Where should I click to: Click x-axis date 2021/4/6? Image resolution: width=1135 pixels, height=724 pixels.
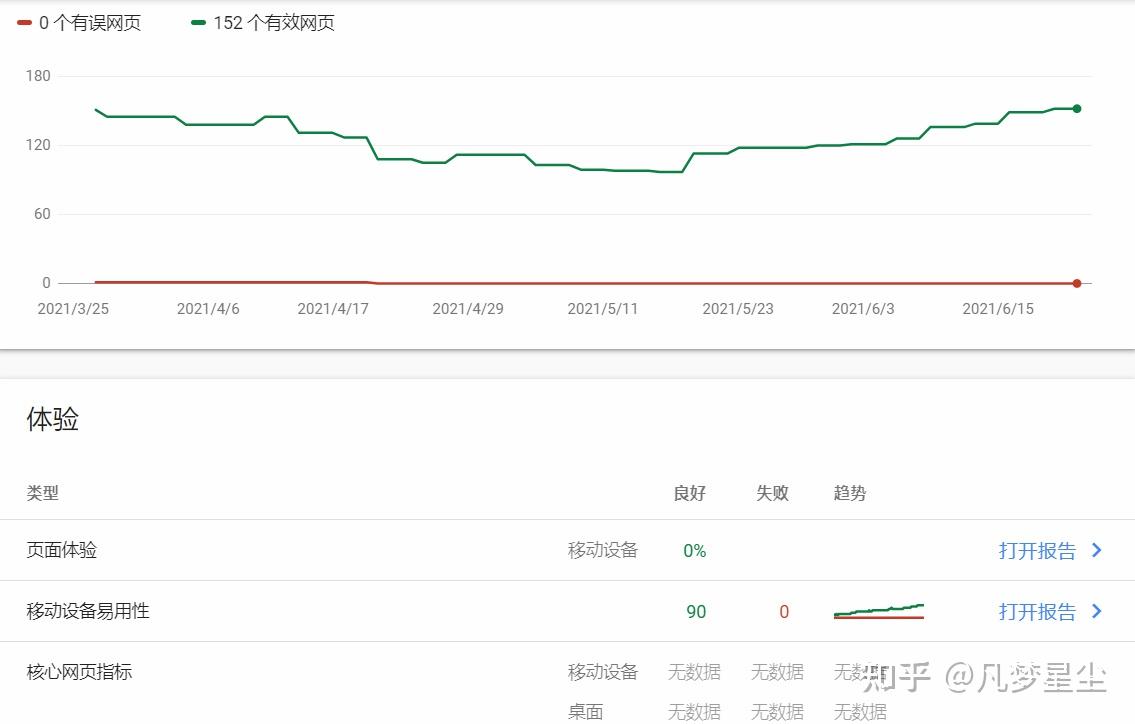coord(208,309)
